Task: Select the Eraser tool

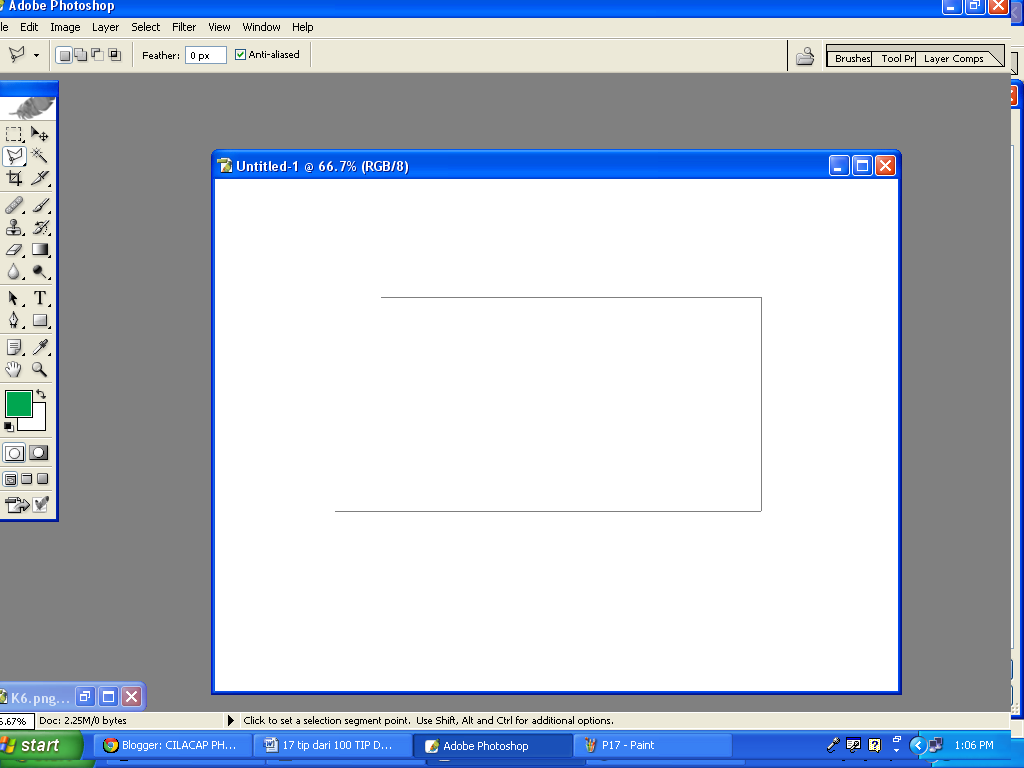Action: point(14,250)
